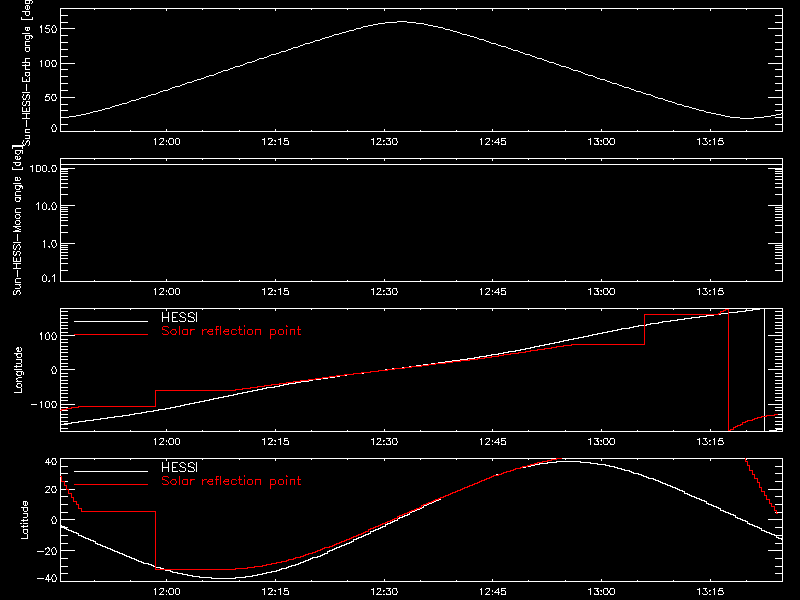Point at 12:30 label under Latitude plot
This screenshot has width=800, height=600.
pyautogui.click(x=384, y=591)
